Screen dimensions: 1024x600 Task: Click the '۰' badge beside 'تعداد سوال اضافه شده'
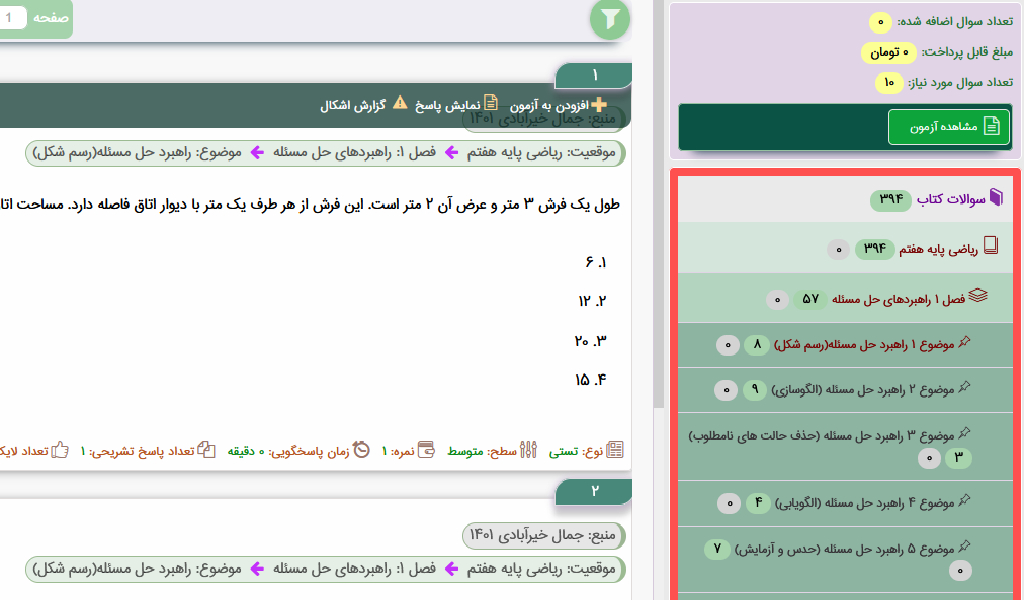point(880,22)
